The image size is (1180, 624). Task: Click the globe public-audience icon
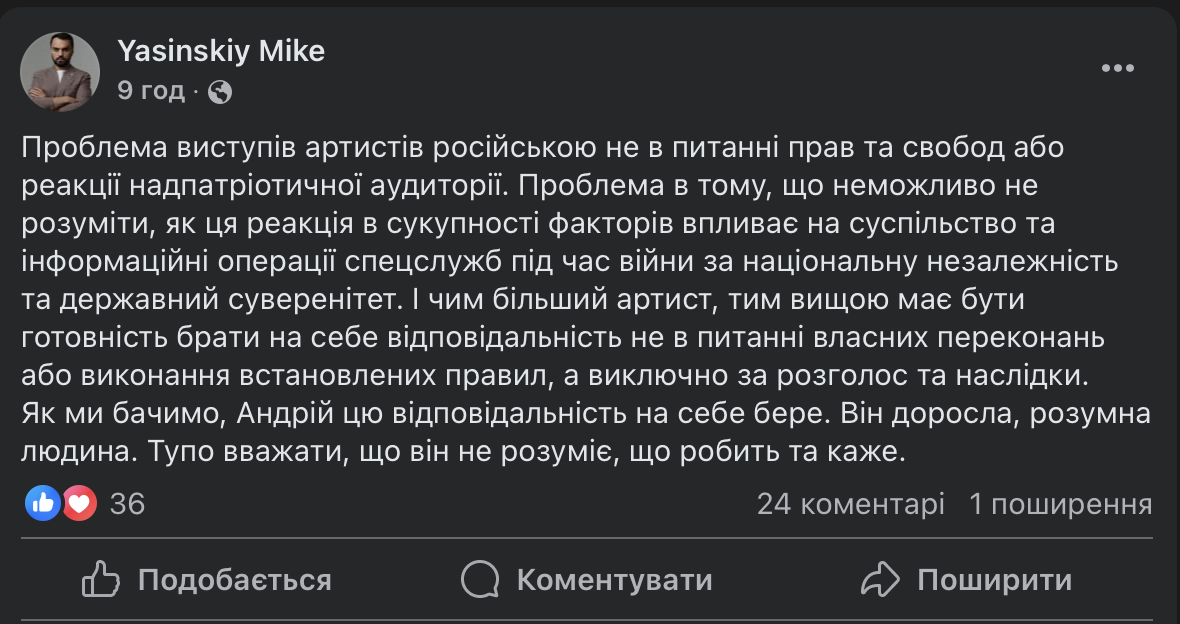pyautogui.click(x=221, y=92)
